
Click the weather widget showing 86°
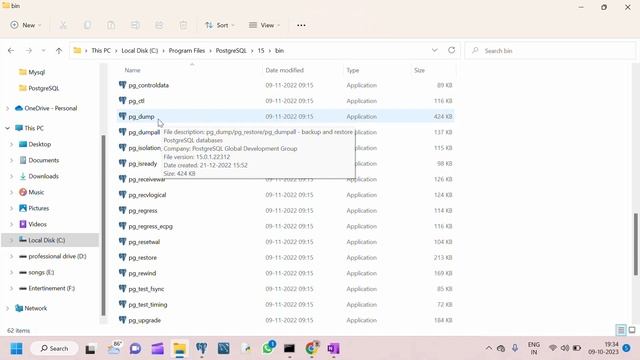click(x=114, y=348)
